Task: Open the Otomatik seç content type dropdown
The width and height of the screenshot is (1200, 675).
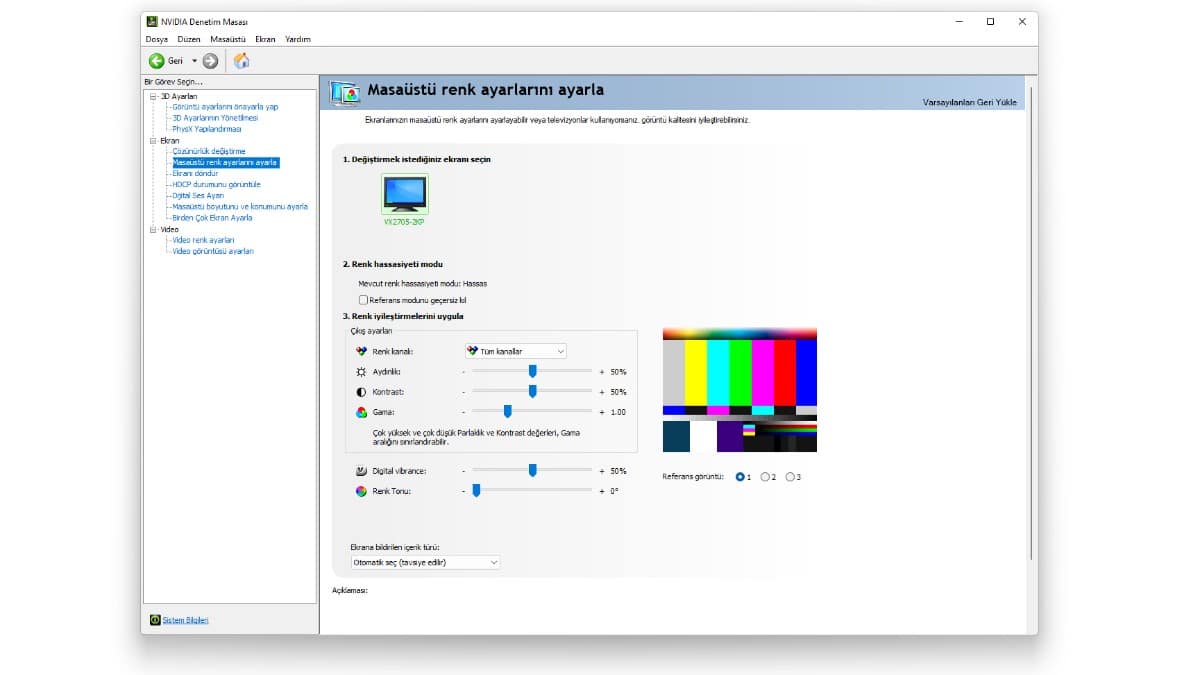Action: [x=425, y=562]
